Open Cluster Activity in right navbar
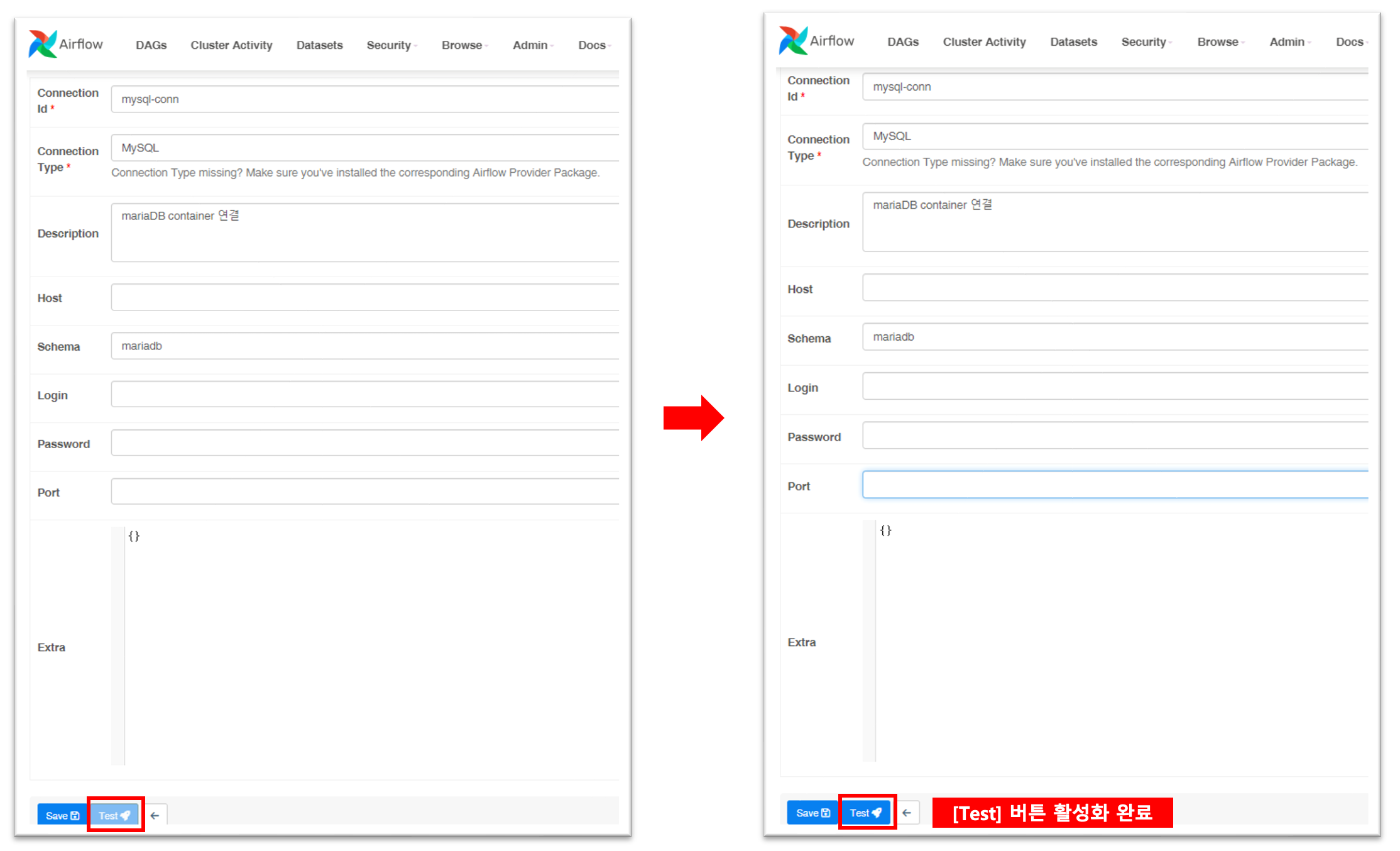 [x=984, y=42]
